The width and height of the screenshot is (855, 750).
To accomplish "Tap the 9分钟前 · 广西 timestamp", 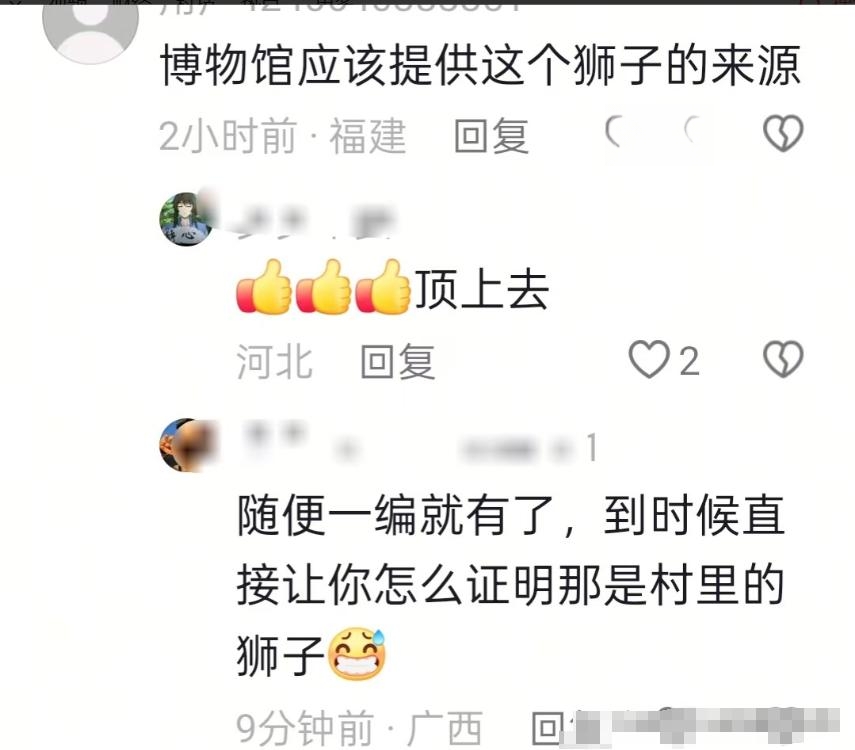I will (359, 728).
